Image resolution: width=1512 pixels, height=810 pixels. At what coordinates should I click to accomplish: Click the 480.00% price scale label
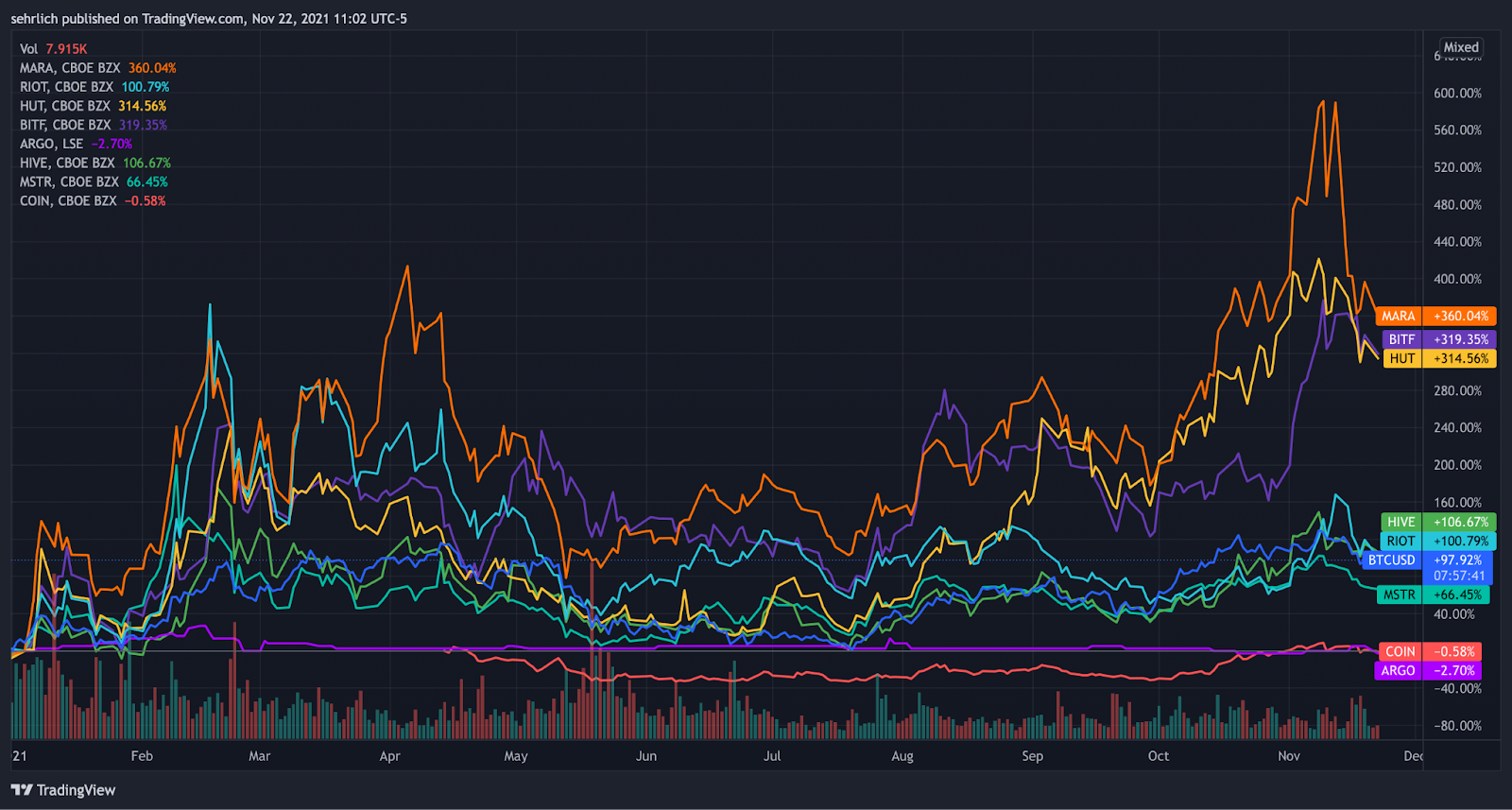1457,205
